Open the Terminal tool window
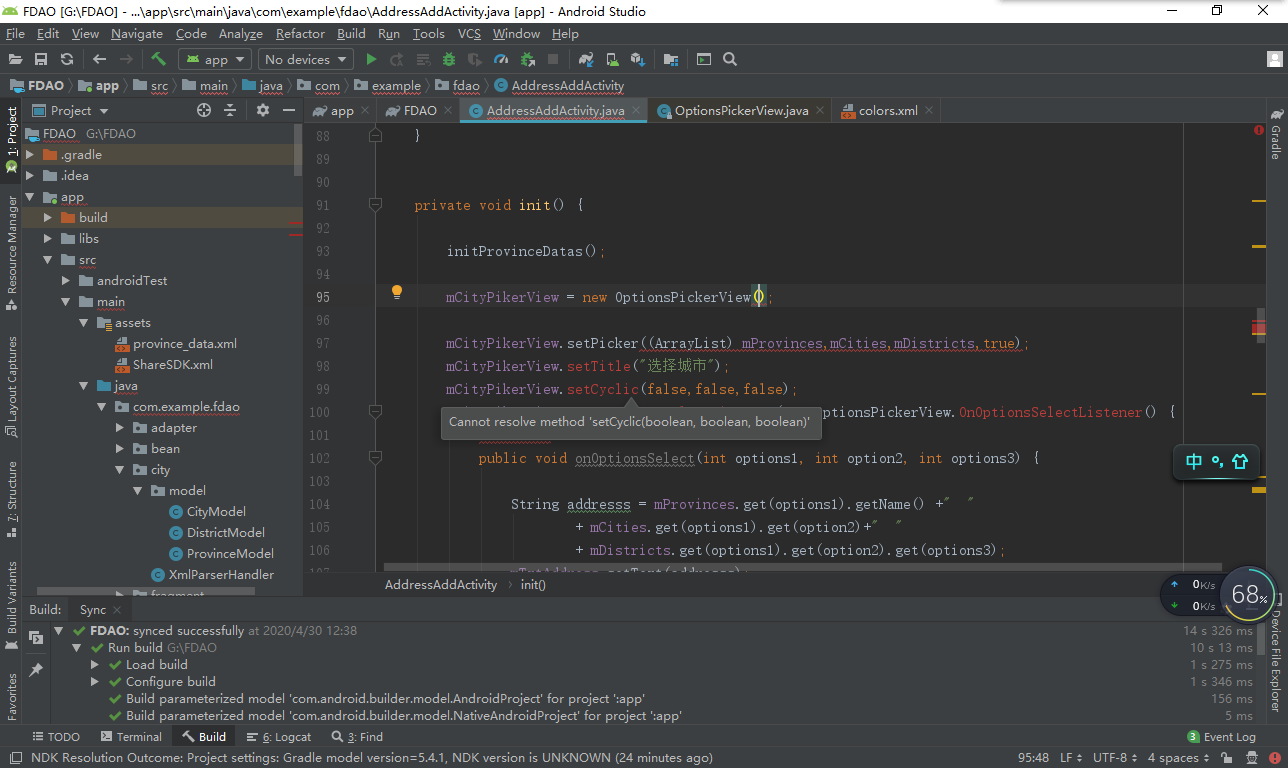Screen dimensions: 1288x768 pos(129,737)
